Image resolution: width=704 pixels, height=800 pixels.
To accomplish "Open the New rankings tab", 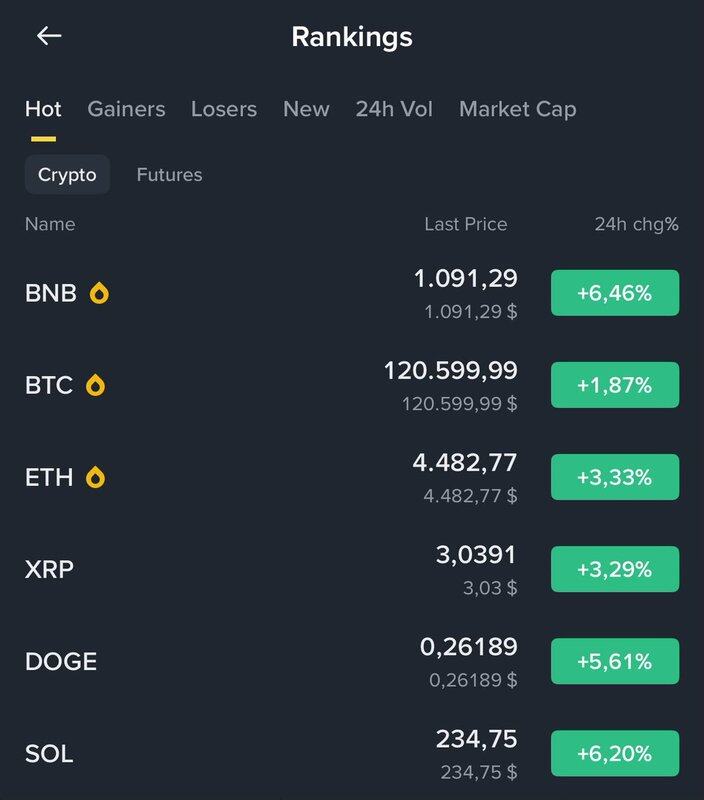I will pos(306,109).
